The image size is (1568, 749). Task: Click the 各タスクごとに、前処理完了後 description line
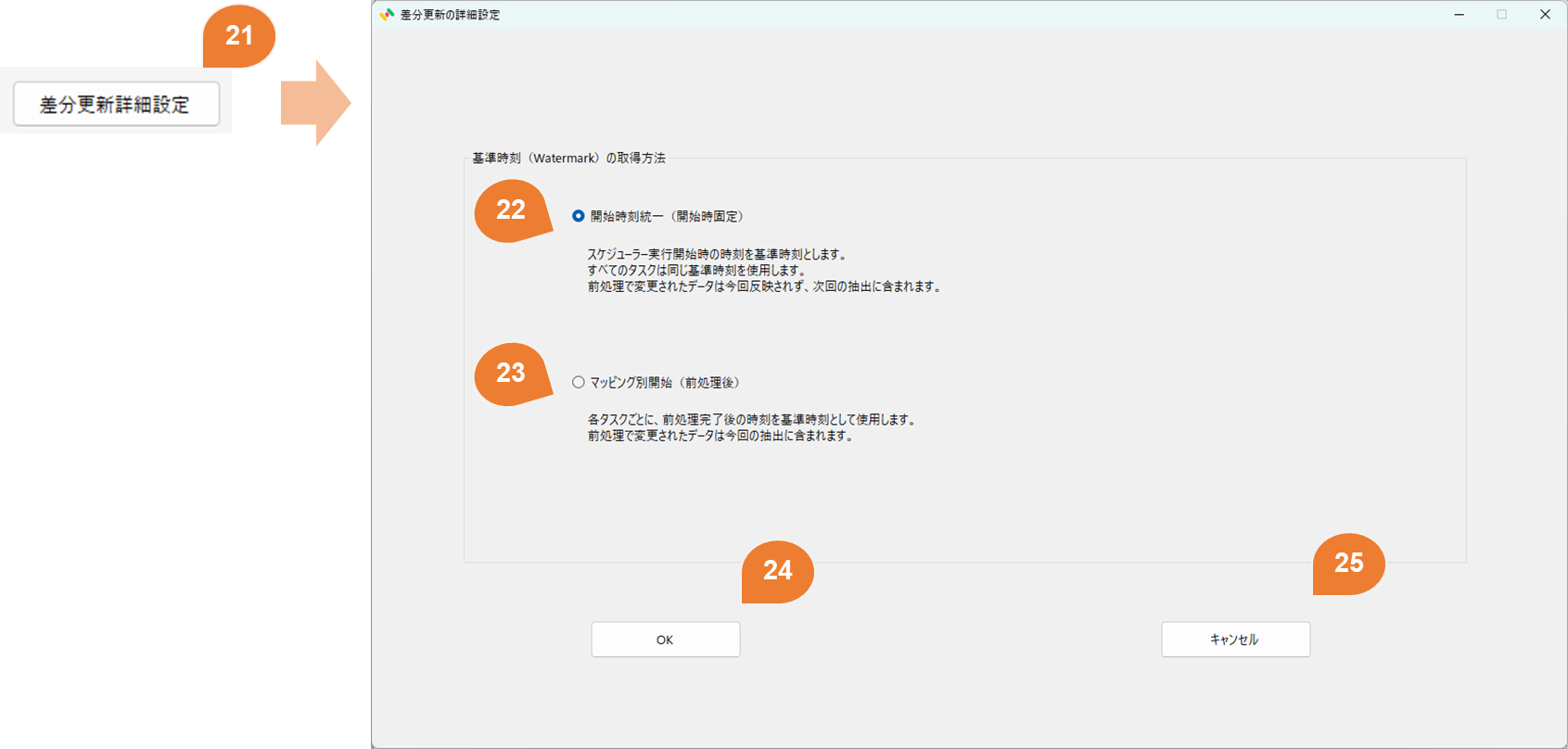(752, 420)
